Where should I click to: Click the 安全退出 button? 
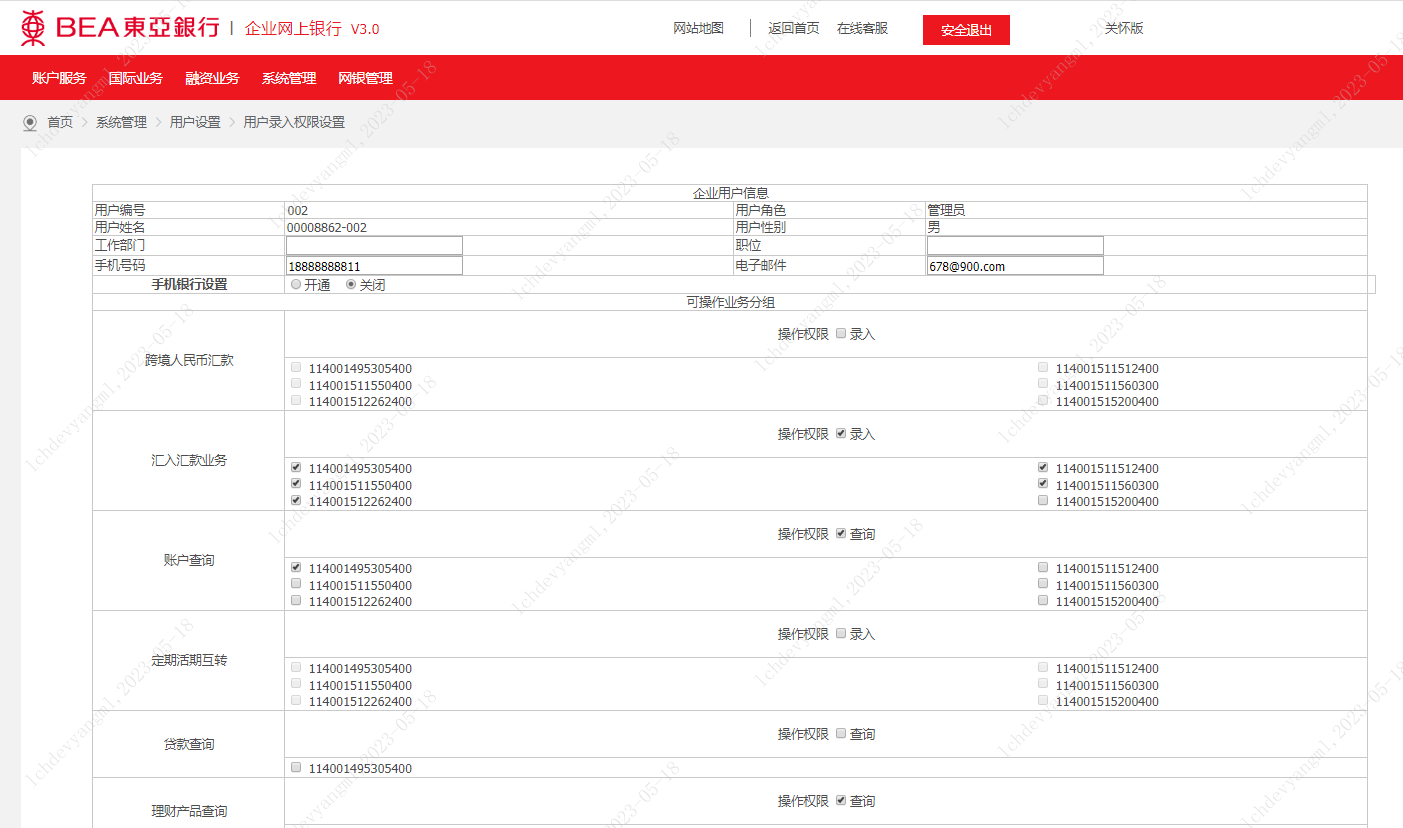pyautogui.click(x=966, y=30)
